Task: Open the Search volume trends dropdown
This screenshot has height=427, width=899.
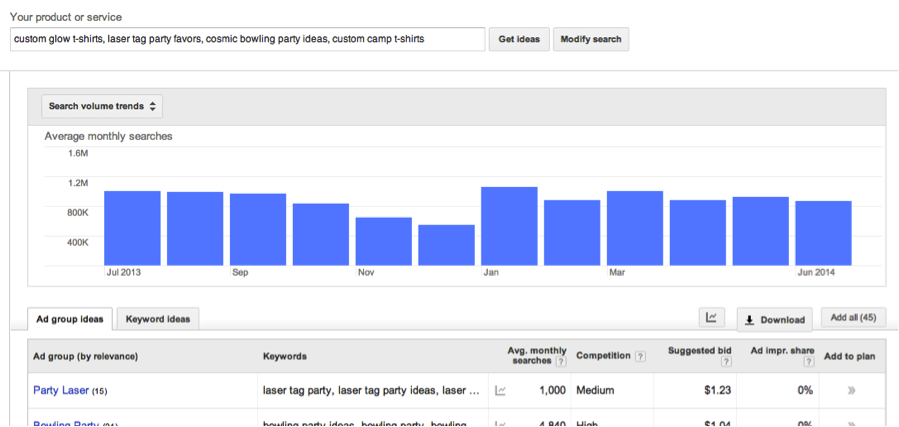Action: [102, 106]
